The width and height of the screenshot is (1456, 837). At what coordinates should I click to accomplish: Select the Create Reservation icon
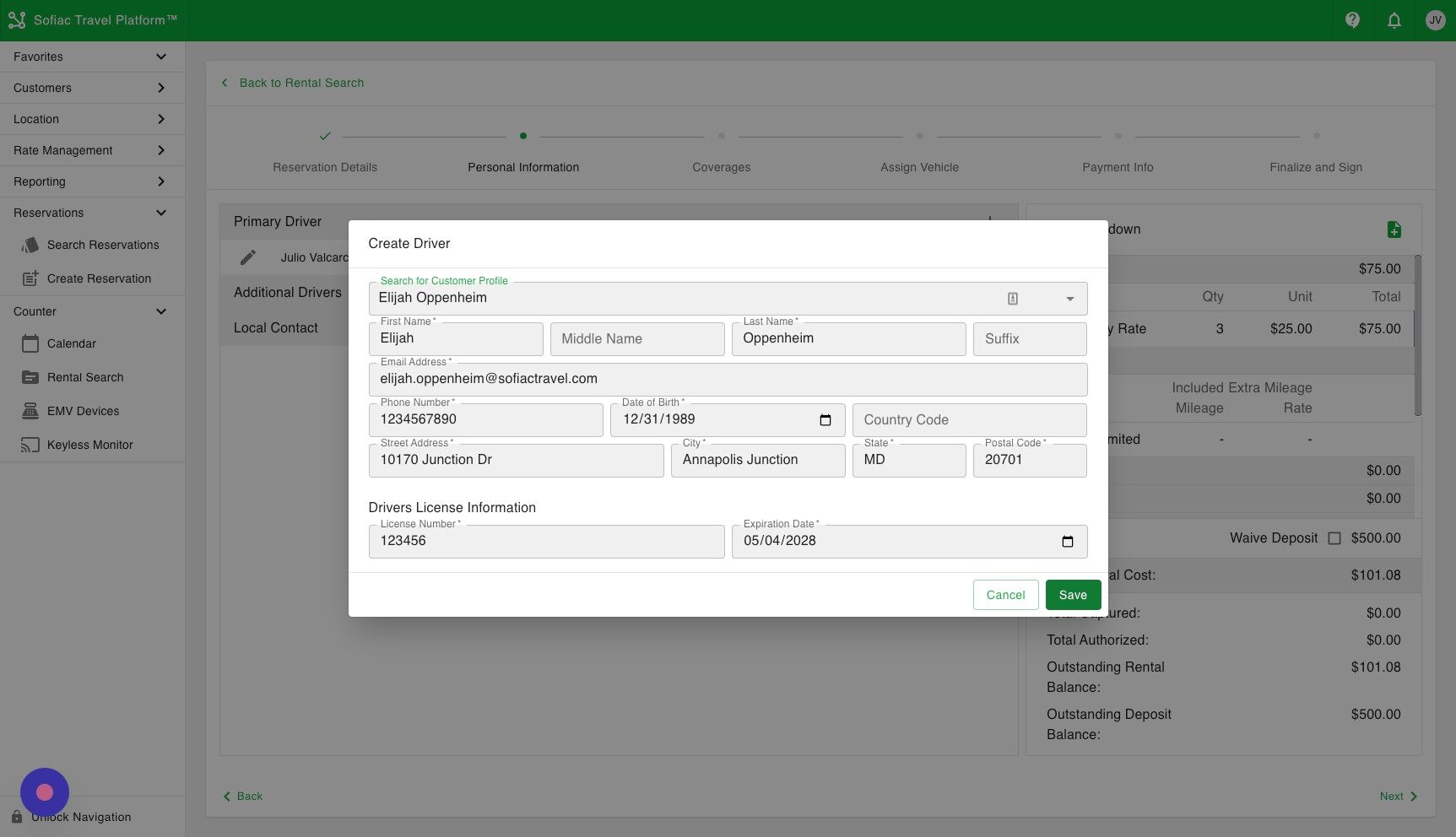(x=30, y=278)
